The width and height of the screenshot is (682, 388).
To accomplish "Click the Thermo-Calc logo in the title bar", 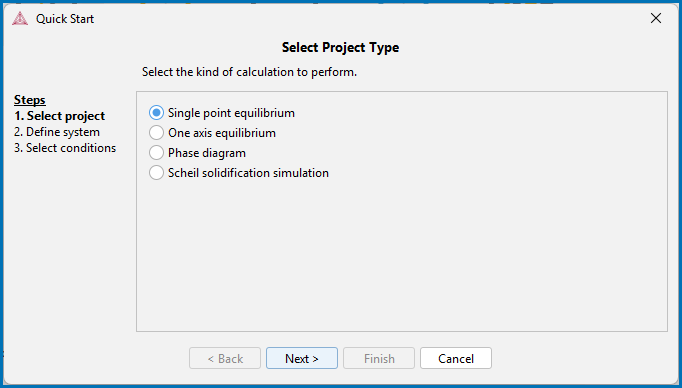I will click(20, 19).
